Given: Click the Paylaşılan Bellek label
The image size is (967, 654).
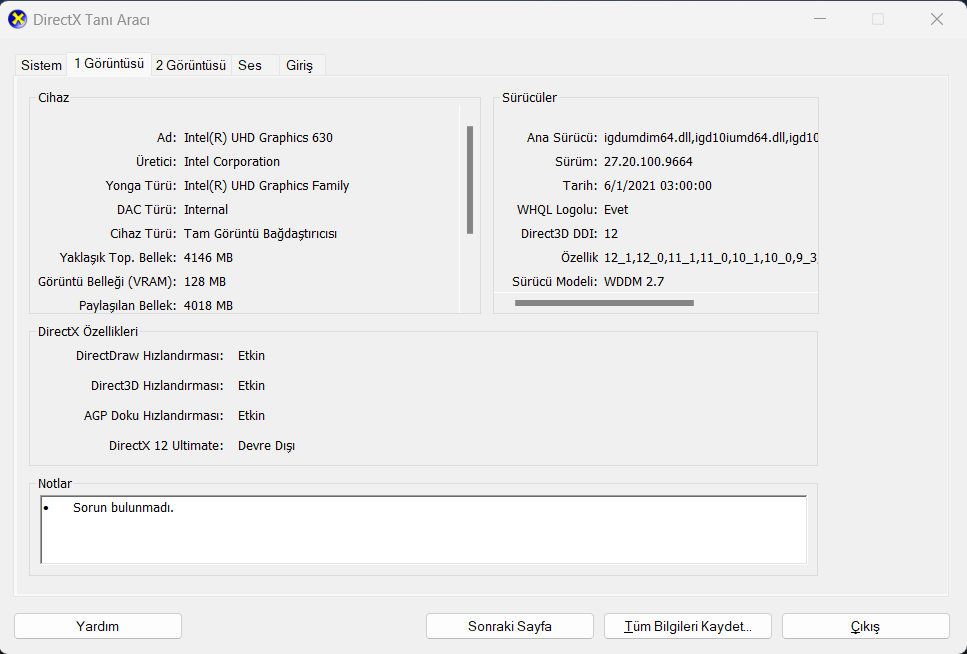Looking at the screenshot, I should pos(128,306).
